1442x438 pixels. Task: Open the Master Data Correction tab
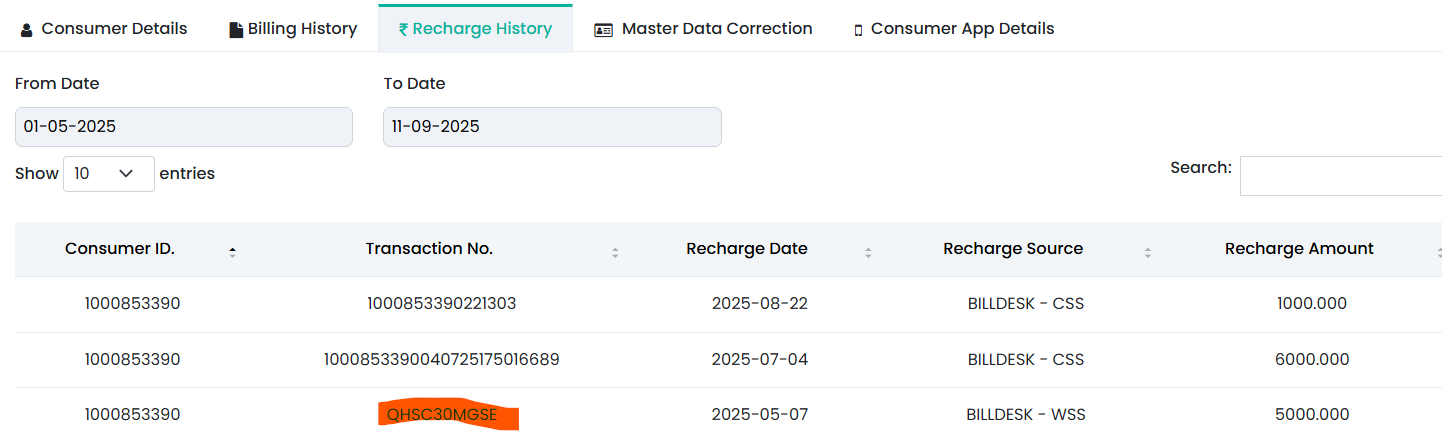(x=716, y=29)
